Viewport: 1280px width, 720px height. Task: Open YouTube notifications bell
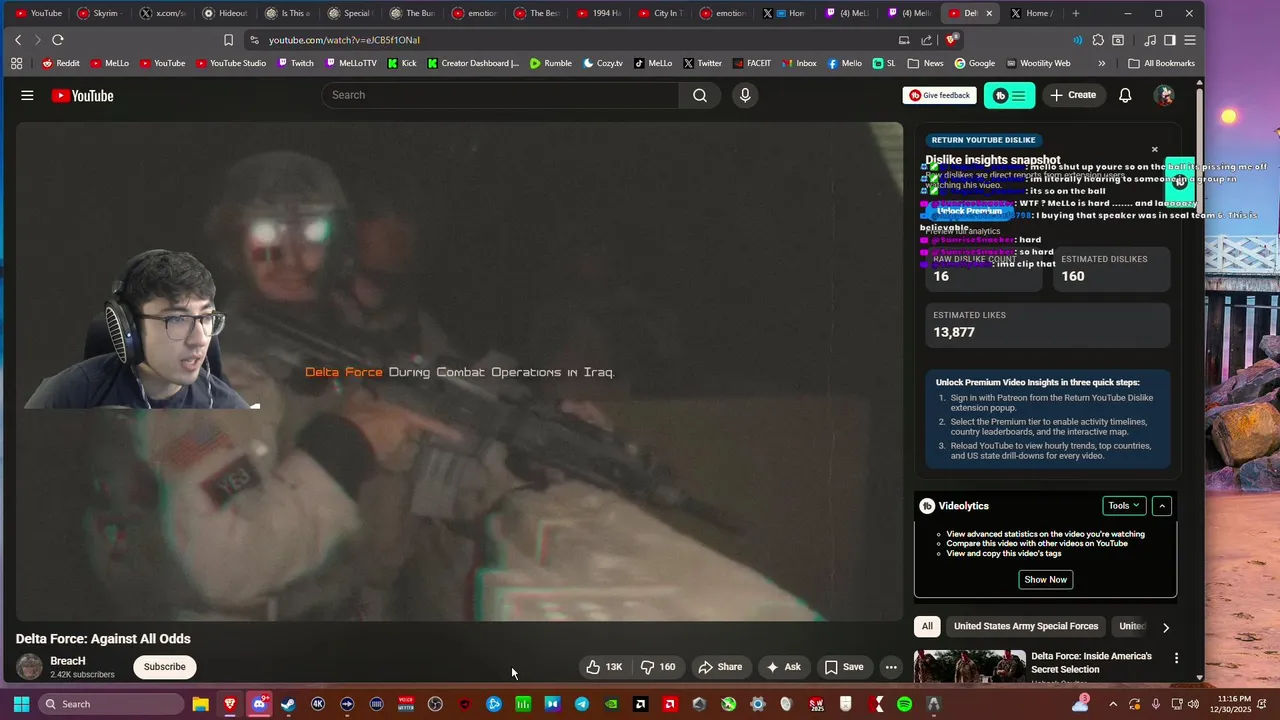click(x=1125, y=95)
